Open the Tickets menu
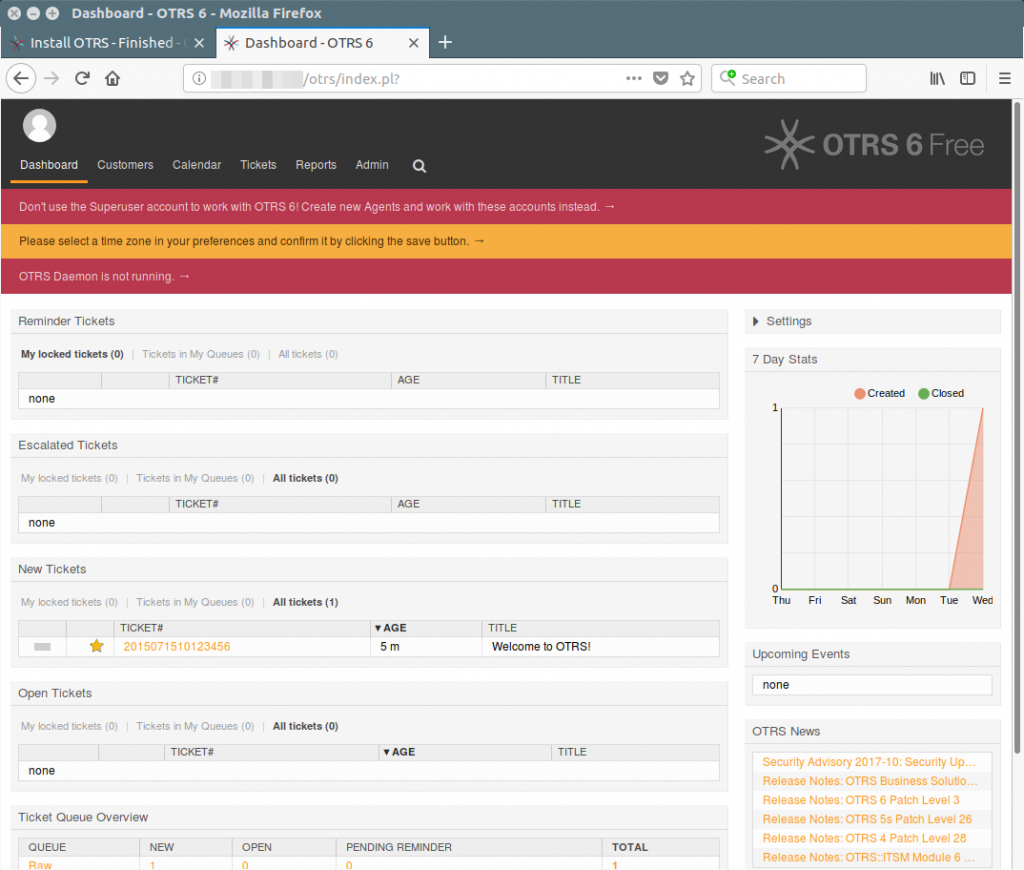 (258, 165)
